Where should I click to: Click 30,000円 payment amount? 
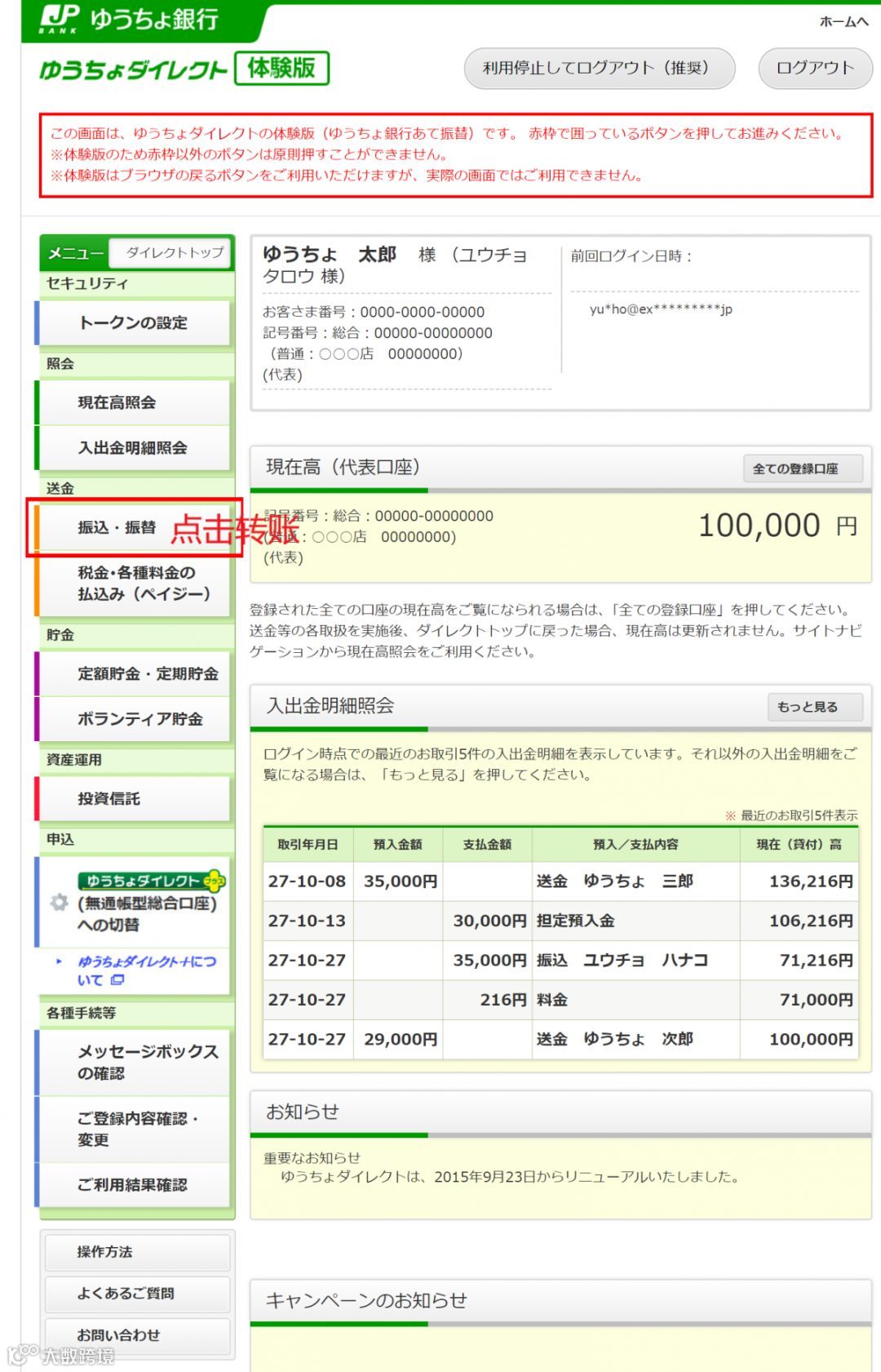[489, 921]
